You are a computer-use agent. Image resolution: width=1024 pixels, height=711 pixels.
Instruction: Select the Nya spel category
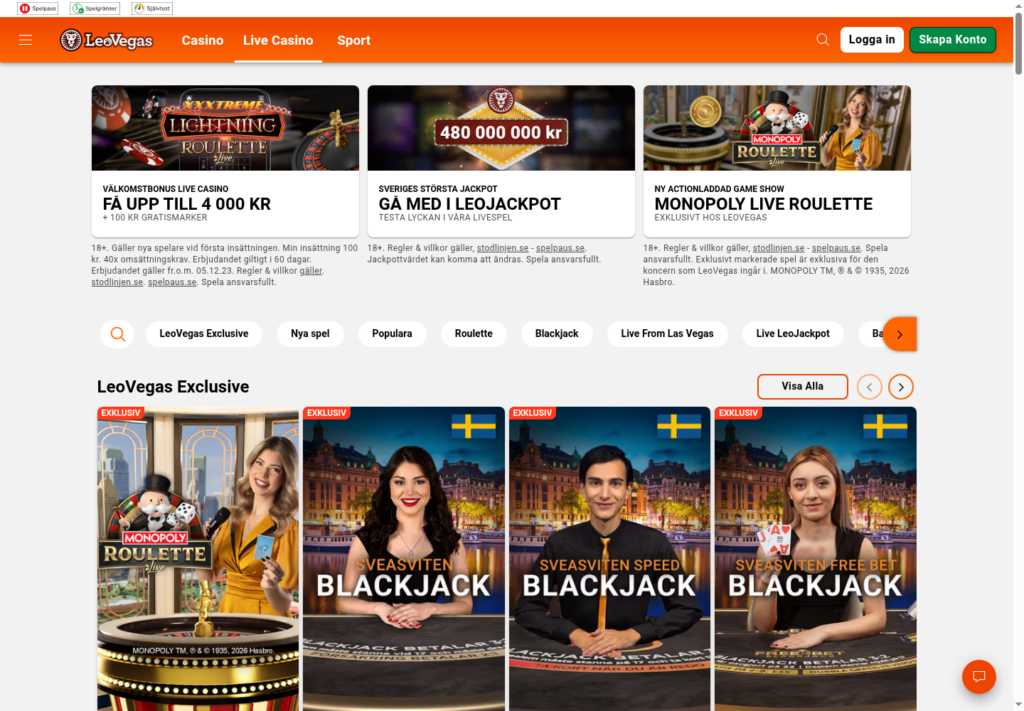[x=310, y=334]
